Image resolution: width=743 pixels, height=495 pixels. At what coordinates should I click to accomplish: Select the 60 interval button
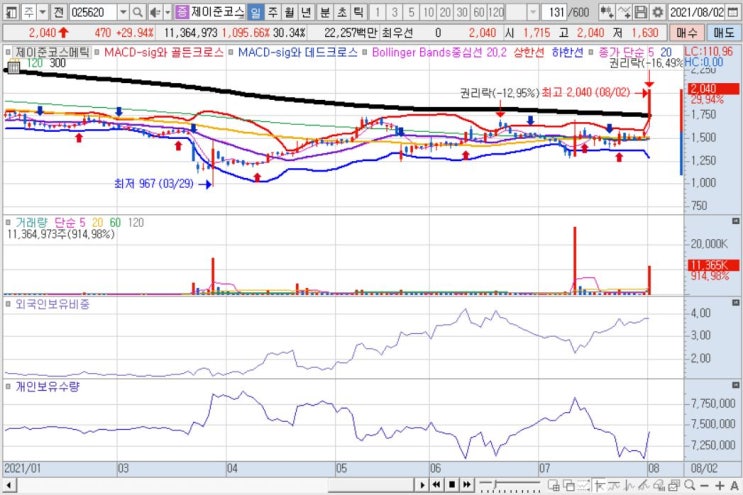(479, 12)
